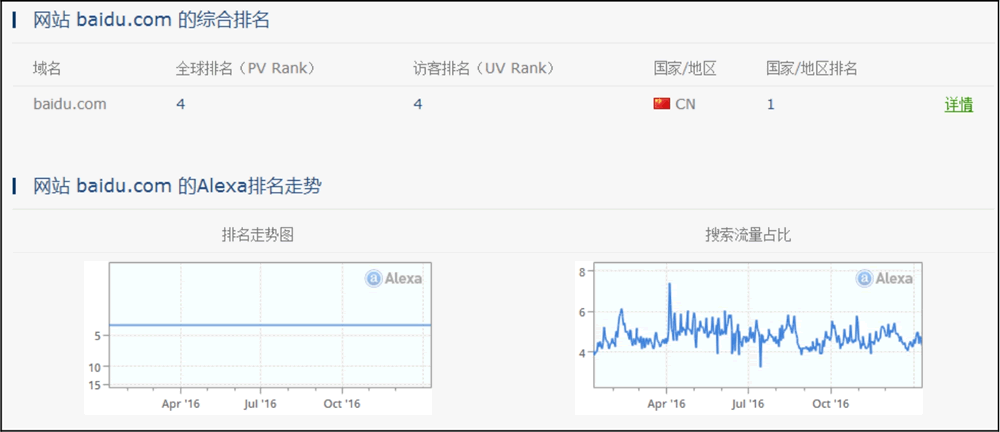Screen dimensions: 1000x432
Task: Click Apr '16 label on ranking trend chart
Action: [180, 404]
